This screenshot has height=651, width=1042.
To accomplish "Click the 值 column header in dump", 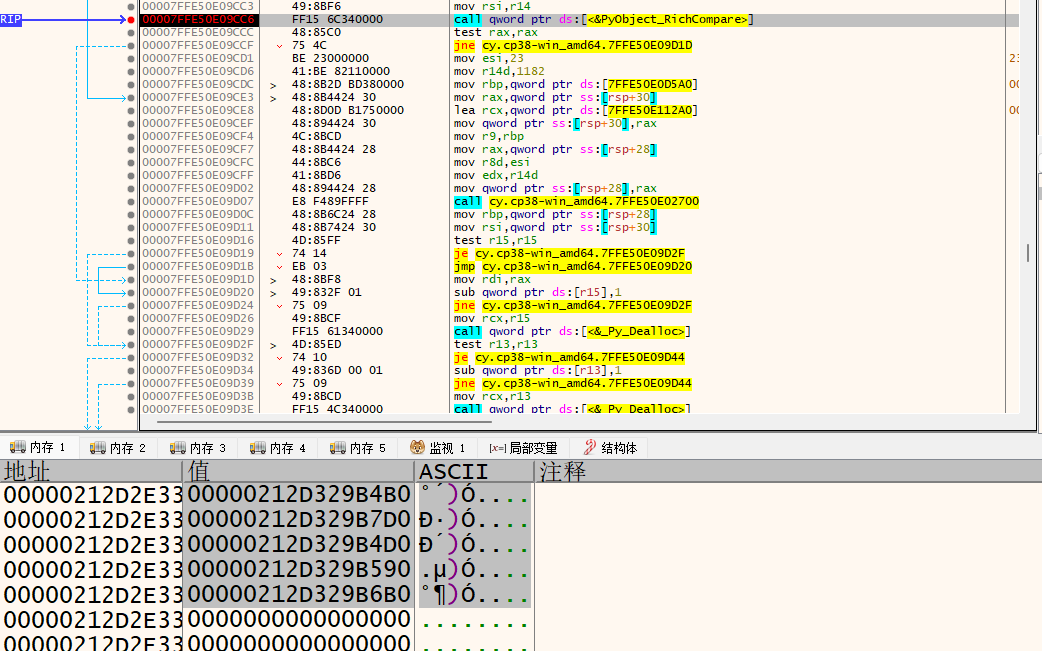I will pyautogui.click(x=298, y=472).
